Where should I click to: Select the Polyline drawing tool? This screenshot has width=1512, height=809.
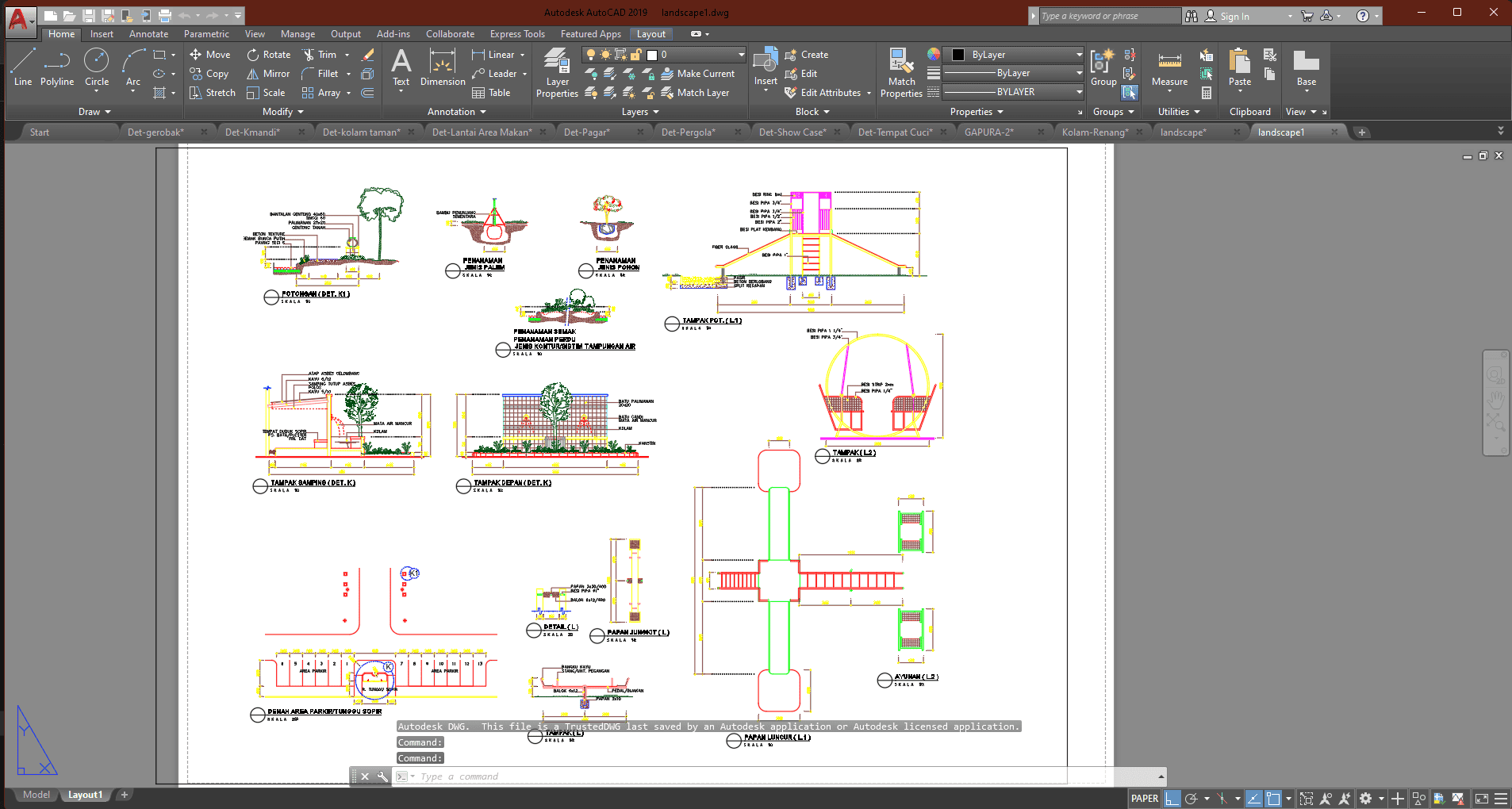tap(57, 67)
